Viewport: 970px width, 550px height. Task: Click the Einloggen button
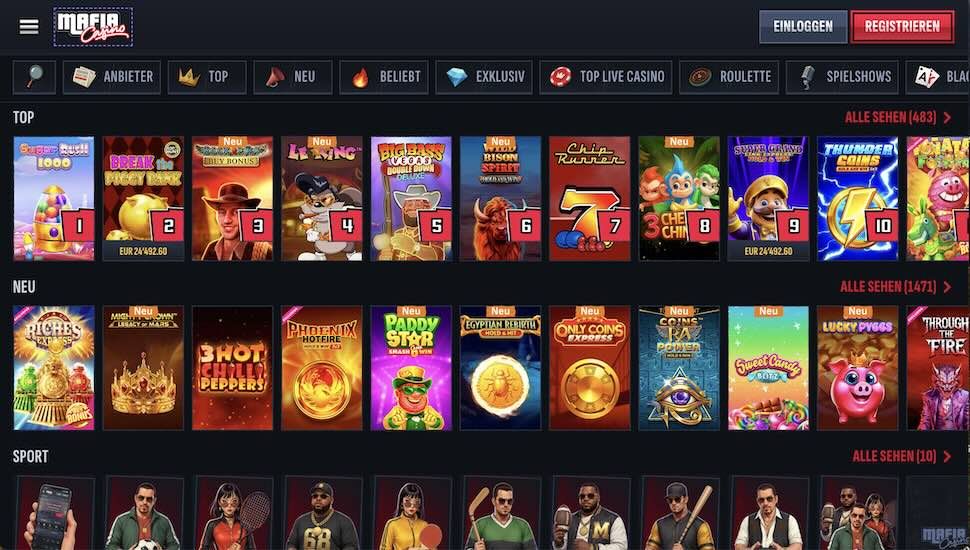[803, 27]
